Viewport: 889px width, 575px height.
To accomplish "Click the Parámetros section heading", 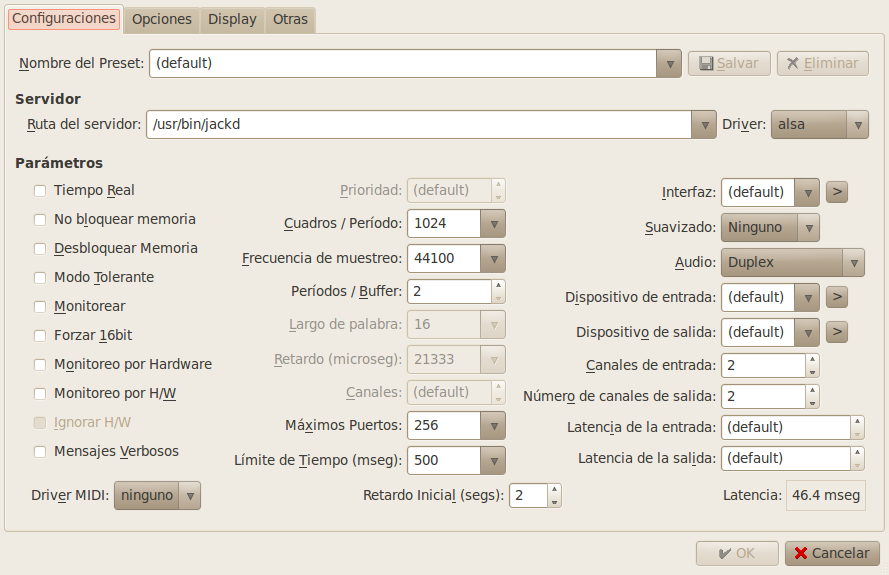I will pos(59,163).
